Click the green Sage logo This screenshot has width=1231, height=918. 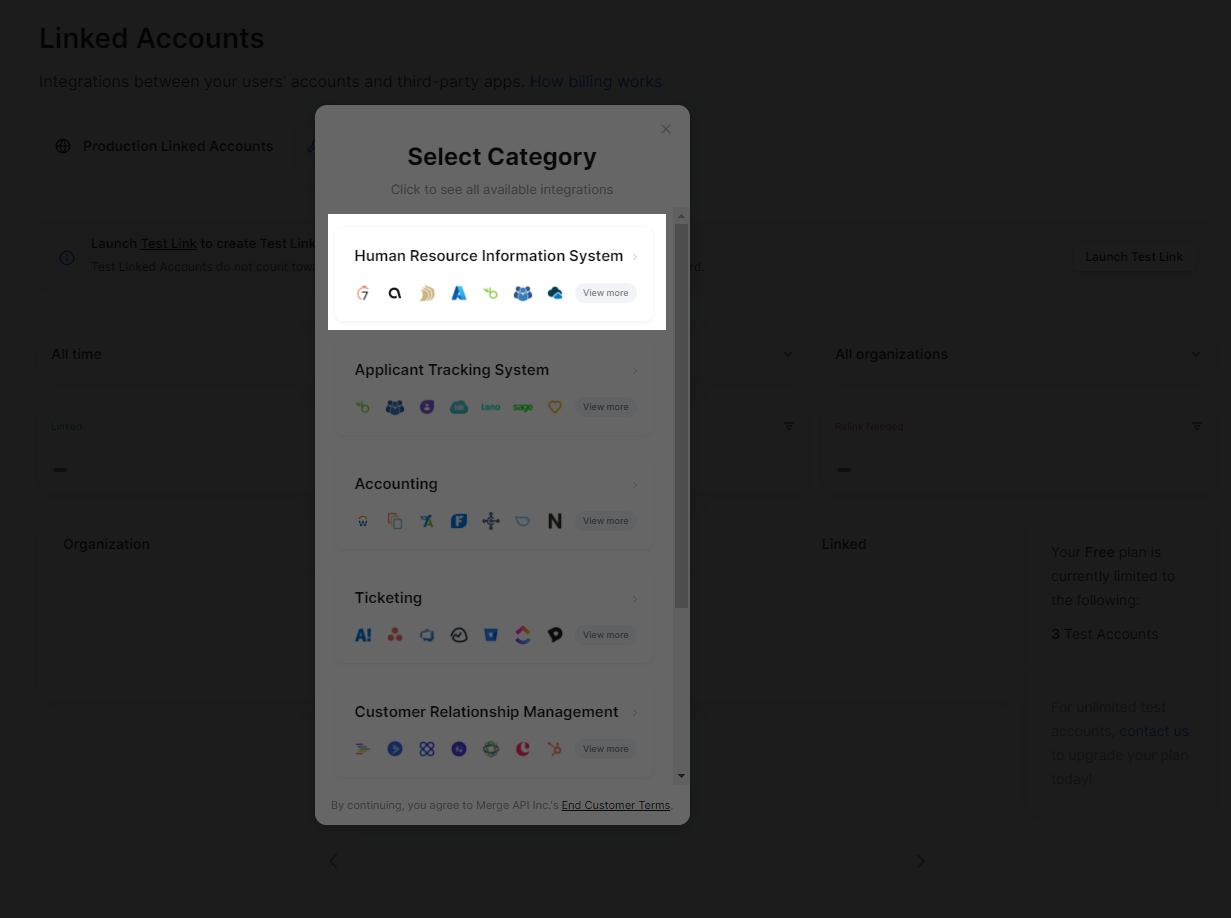click(x=523, y=407)
